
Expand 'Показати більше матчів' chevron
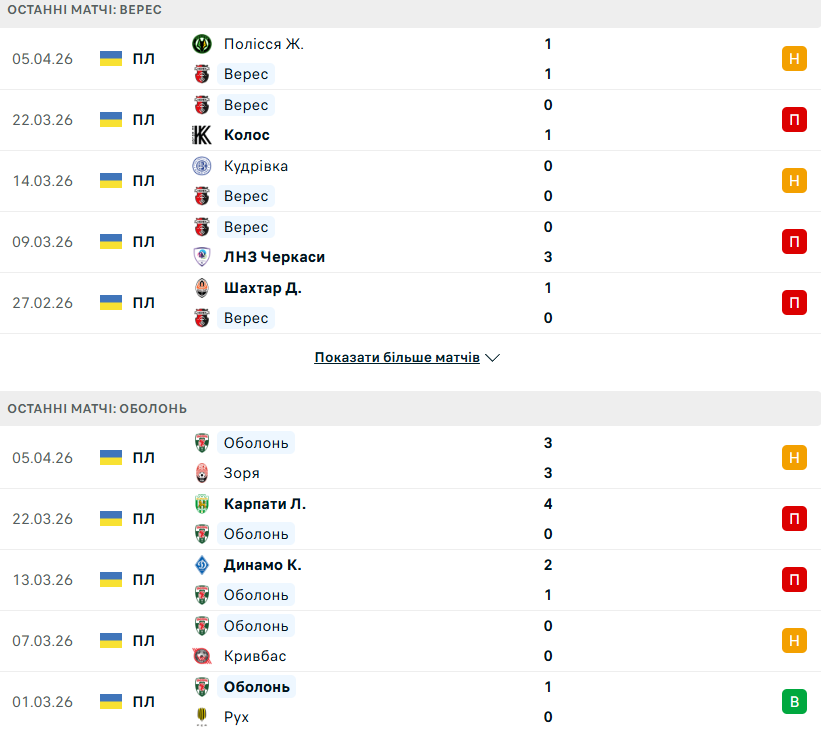(492, 358)
